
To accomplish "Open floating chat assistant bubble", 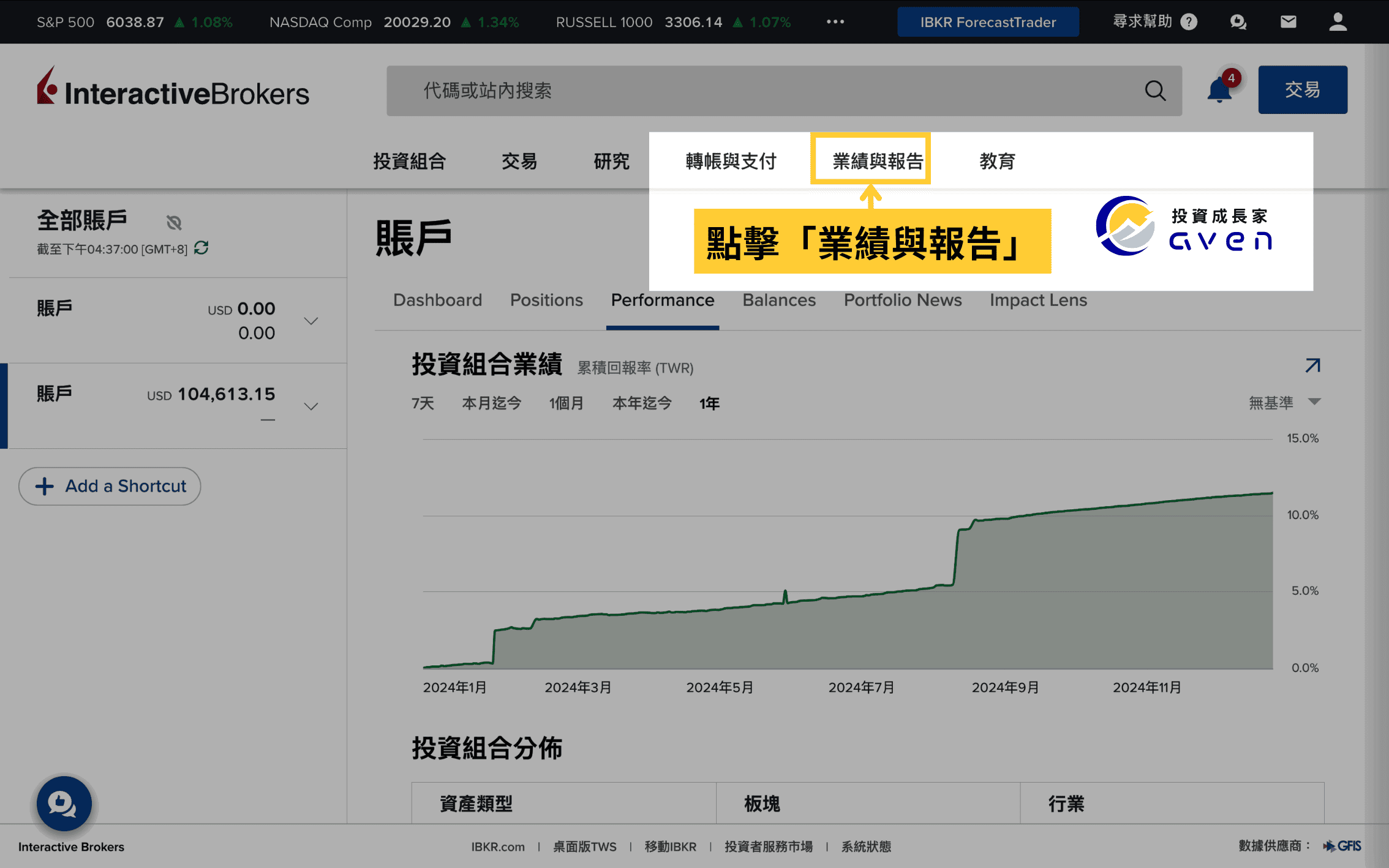I will (x=64, y=803).
